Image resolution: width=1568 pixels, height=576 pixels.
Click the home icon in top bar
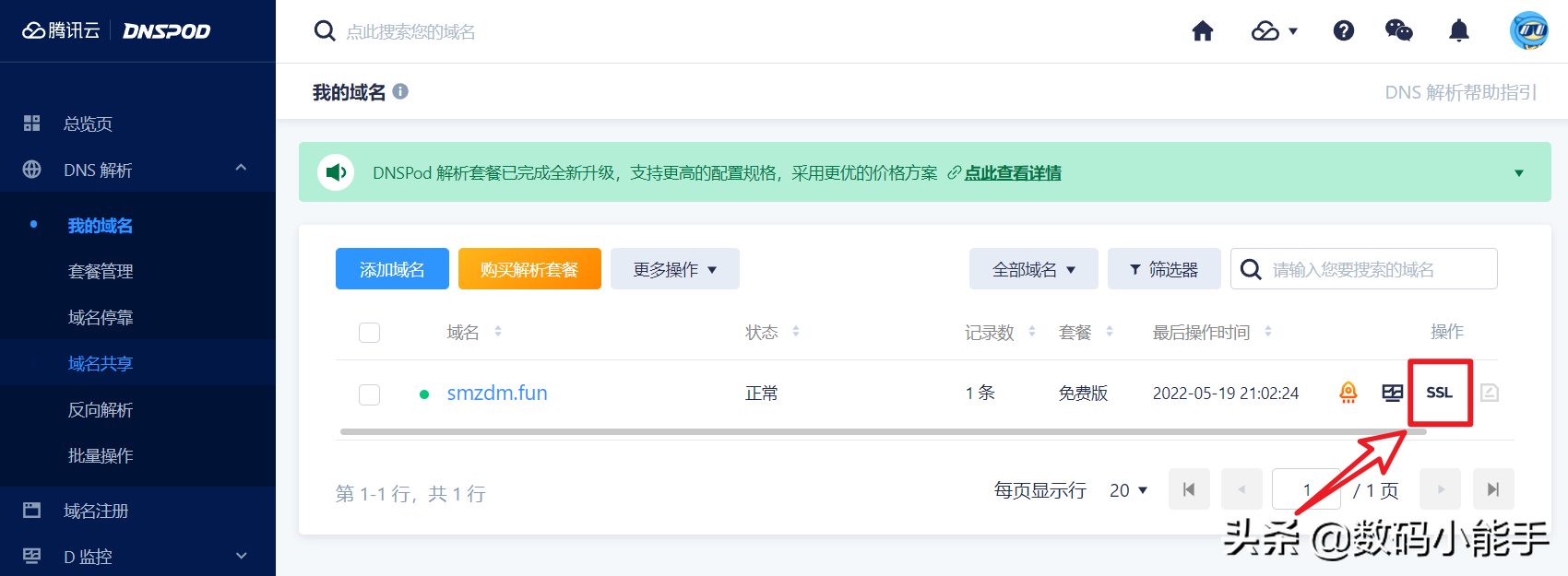(1203, 31)
